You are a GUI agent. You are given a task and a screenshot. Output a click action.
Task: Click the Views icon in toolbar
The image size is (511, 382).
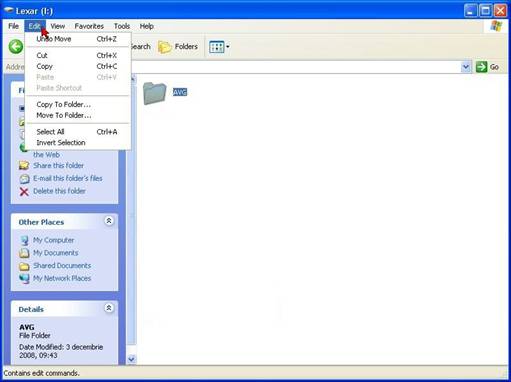coord(217,47)
